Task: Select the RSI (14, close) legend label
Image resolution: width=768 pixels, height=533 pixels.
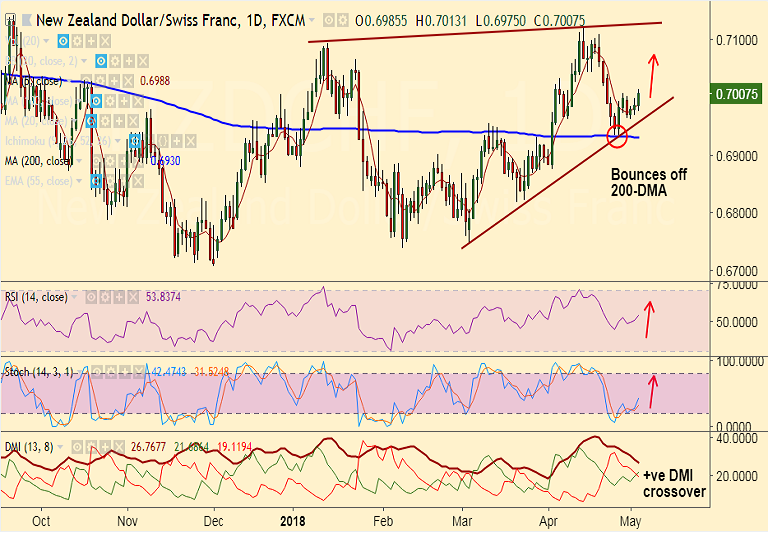Action: click(36, 297)
